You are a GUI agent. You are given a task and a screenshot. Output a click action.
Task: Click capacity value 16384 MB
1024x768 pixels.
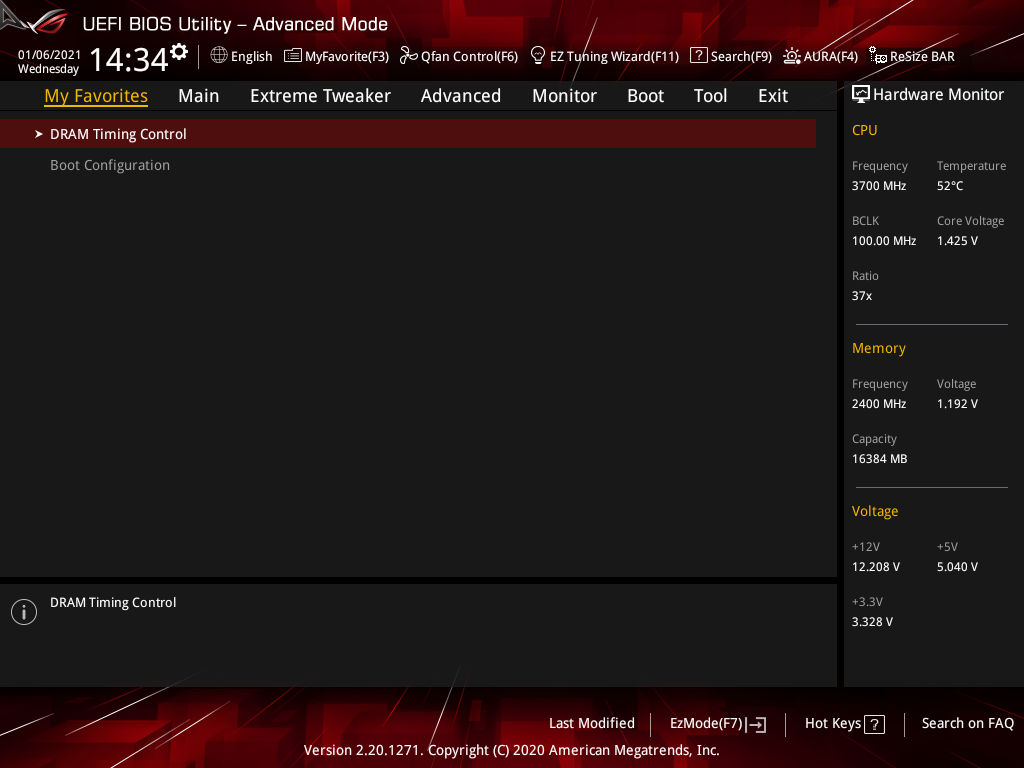[x=879, y=459]
